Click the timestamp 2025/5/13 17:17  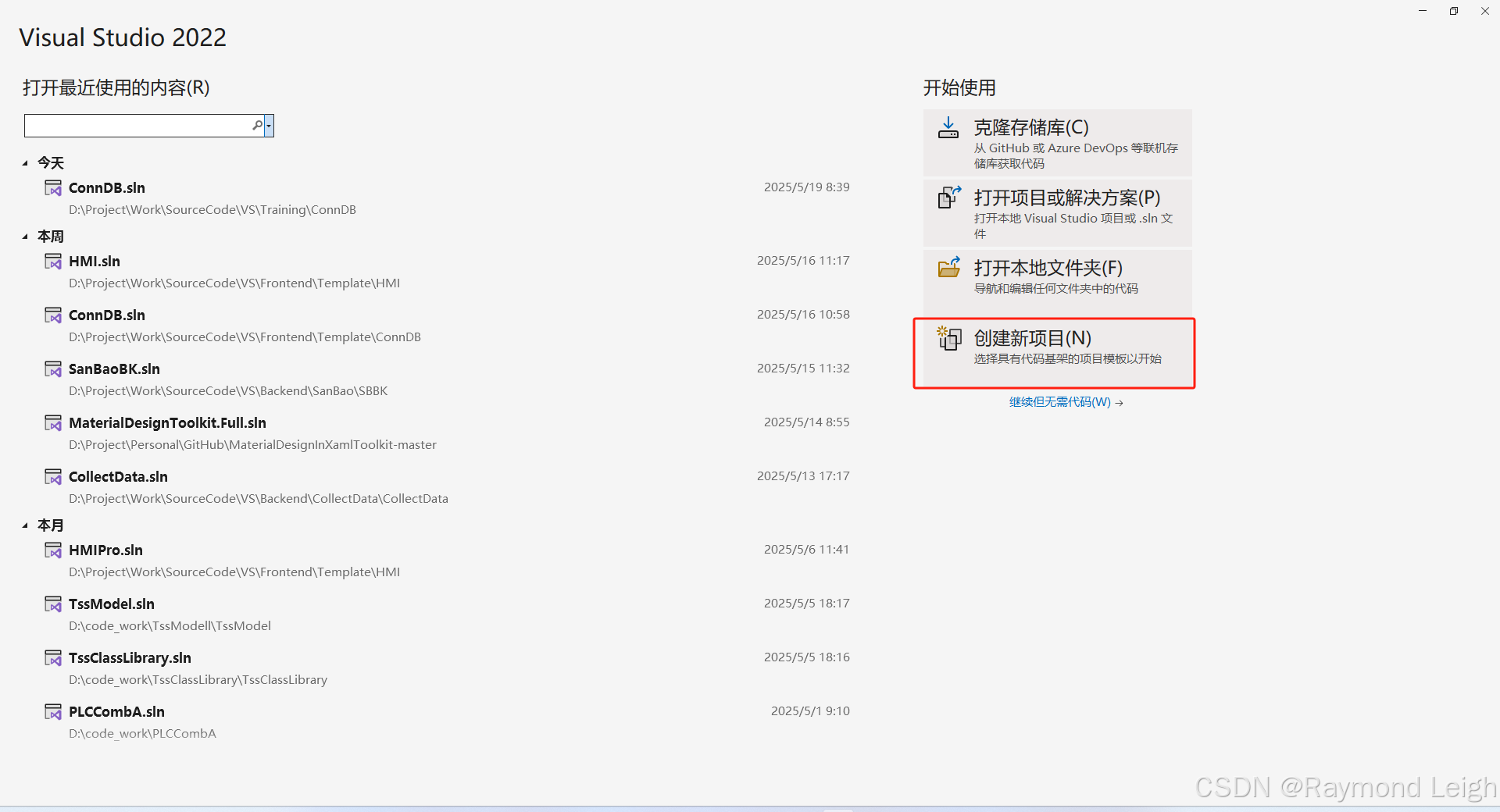pos(803,476)
